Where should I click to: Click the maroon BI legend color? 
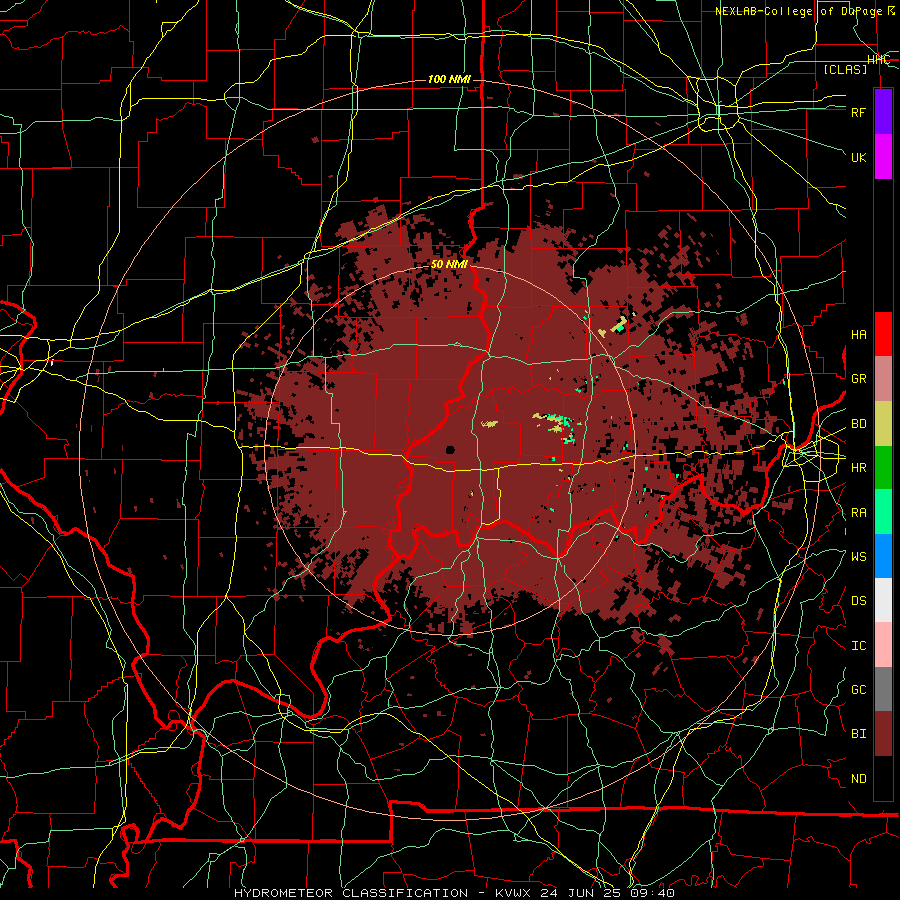883,734
